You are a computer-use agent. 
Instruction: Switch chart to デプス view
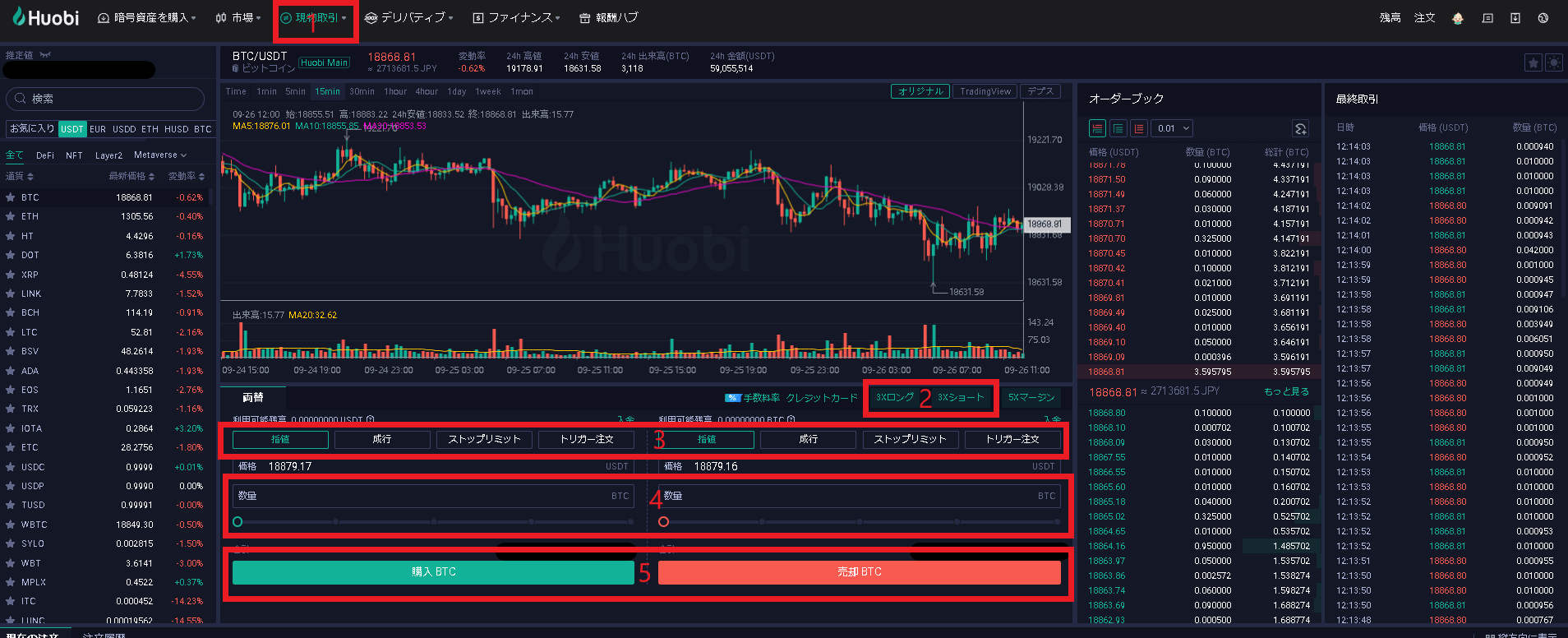(x=1040, y=91)
